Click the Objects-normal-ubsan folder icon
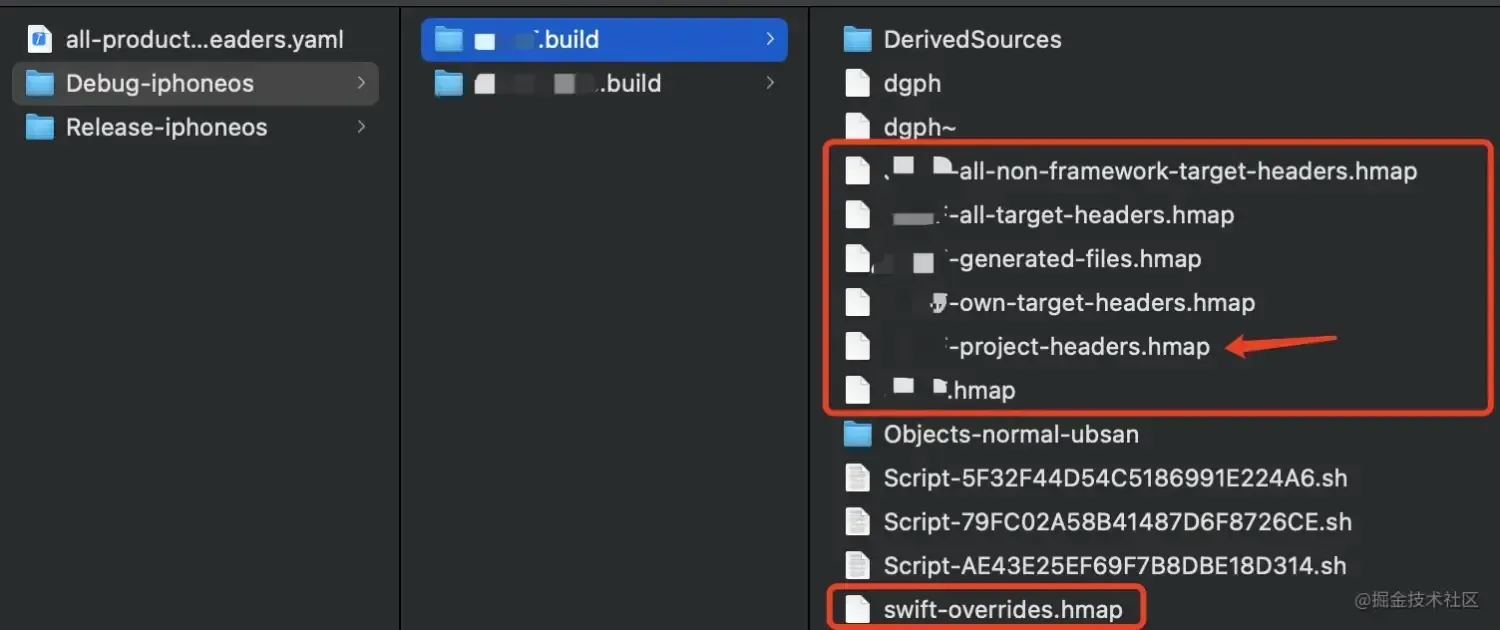The width and height of the screenshot is (1500, 630). pyautogui.click(x=857, y=434)
